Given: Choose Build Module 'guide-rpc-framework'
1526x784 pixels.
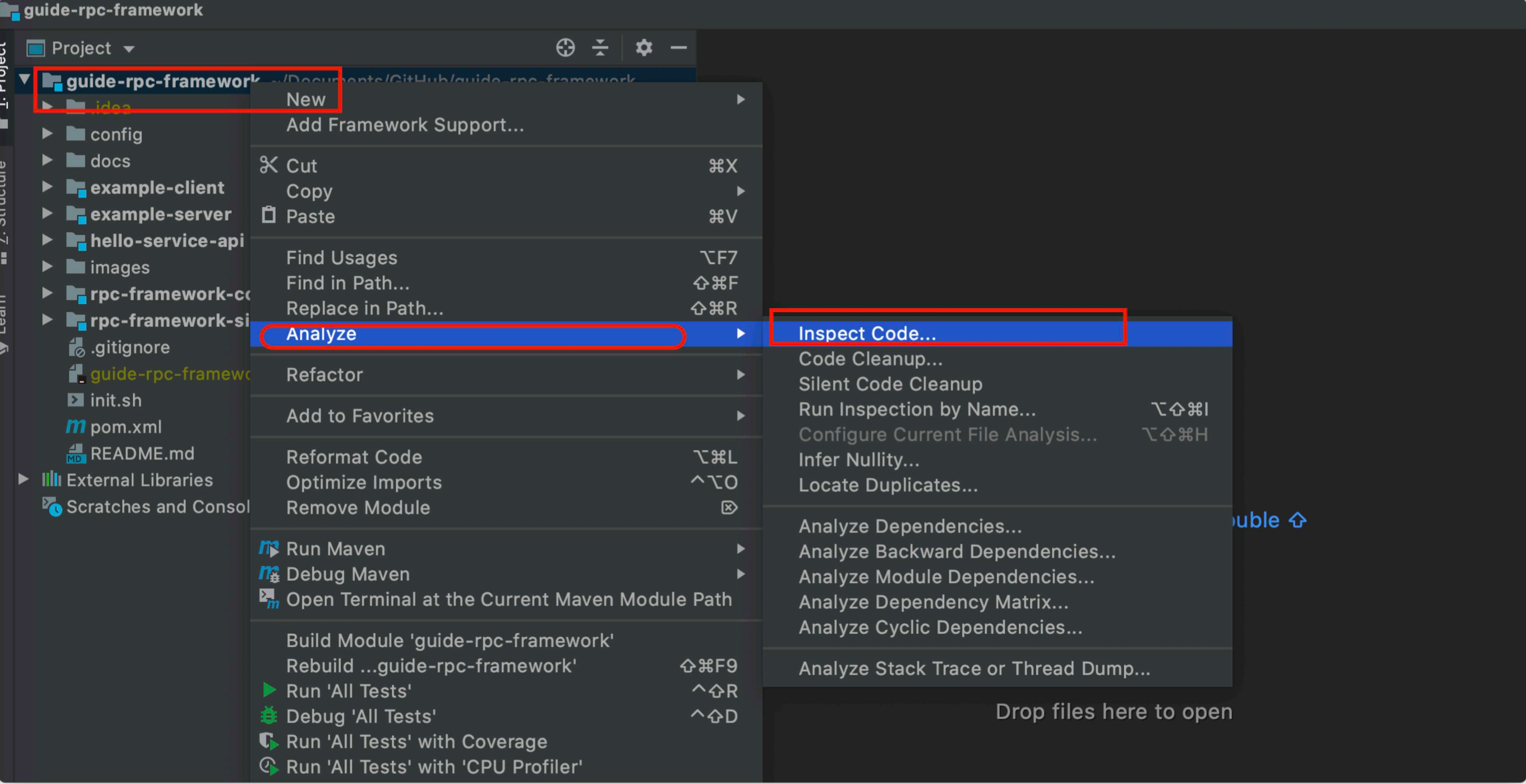Looking at the screenshot, I should pyautogui.click(x=507, y=641).
